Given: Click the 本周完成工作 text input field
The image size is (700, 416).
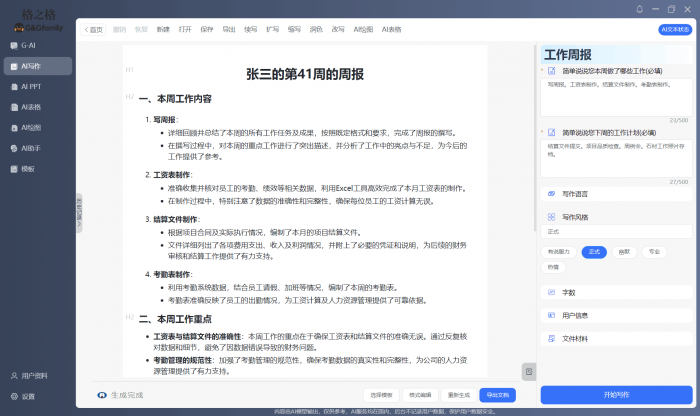Looking at the screenshot, I should pos(614,98).
